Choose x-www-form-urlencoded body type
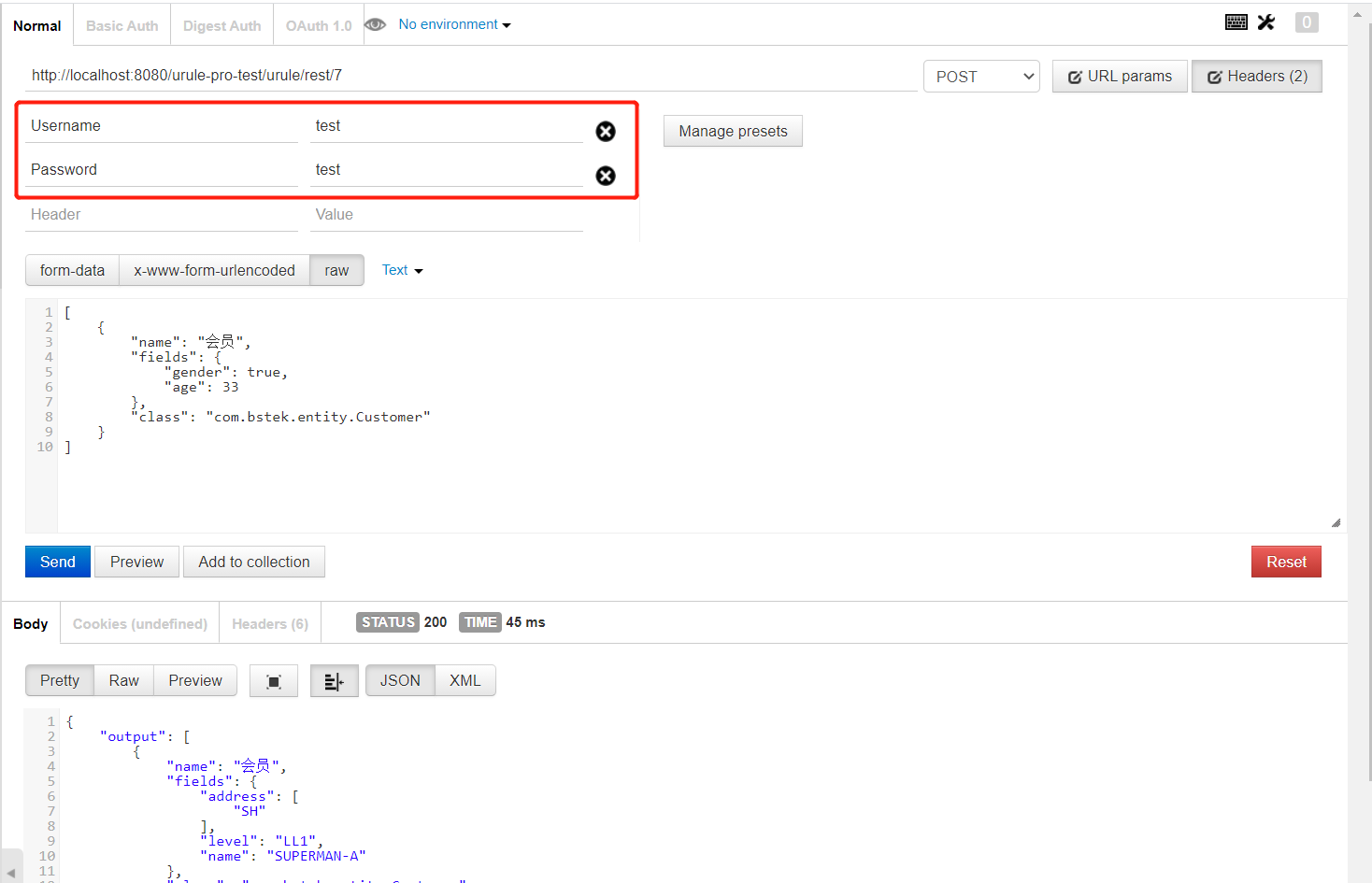The height and width of the screenshot is (883, 1372). tap(214, 271)
